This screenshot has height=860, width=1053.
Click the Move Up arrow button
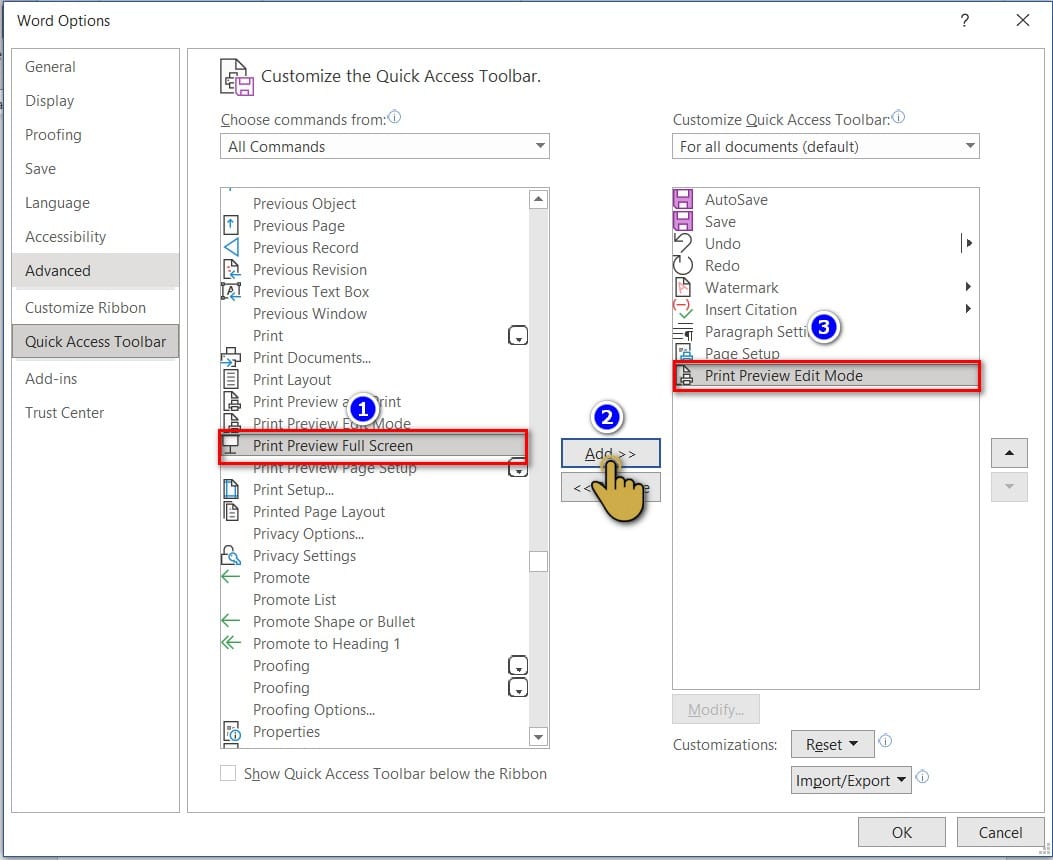click(x=1009, y=453)
